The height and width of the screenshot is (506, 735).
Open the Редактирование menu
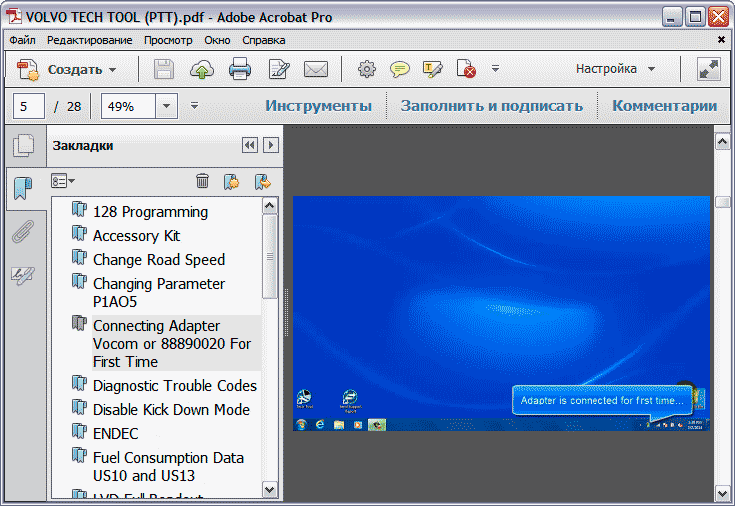click(x=89, y=40)
